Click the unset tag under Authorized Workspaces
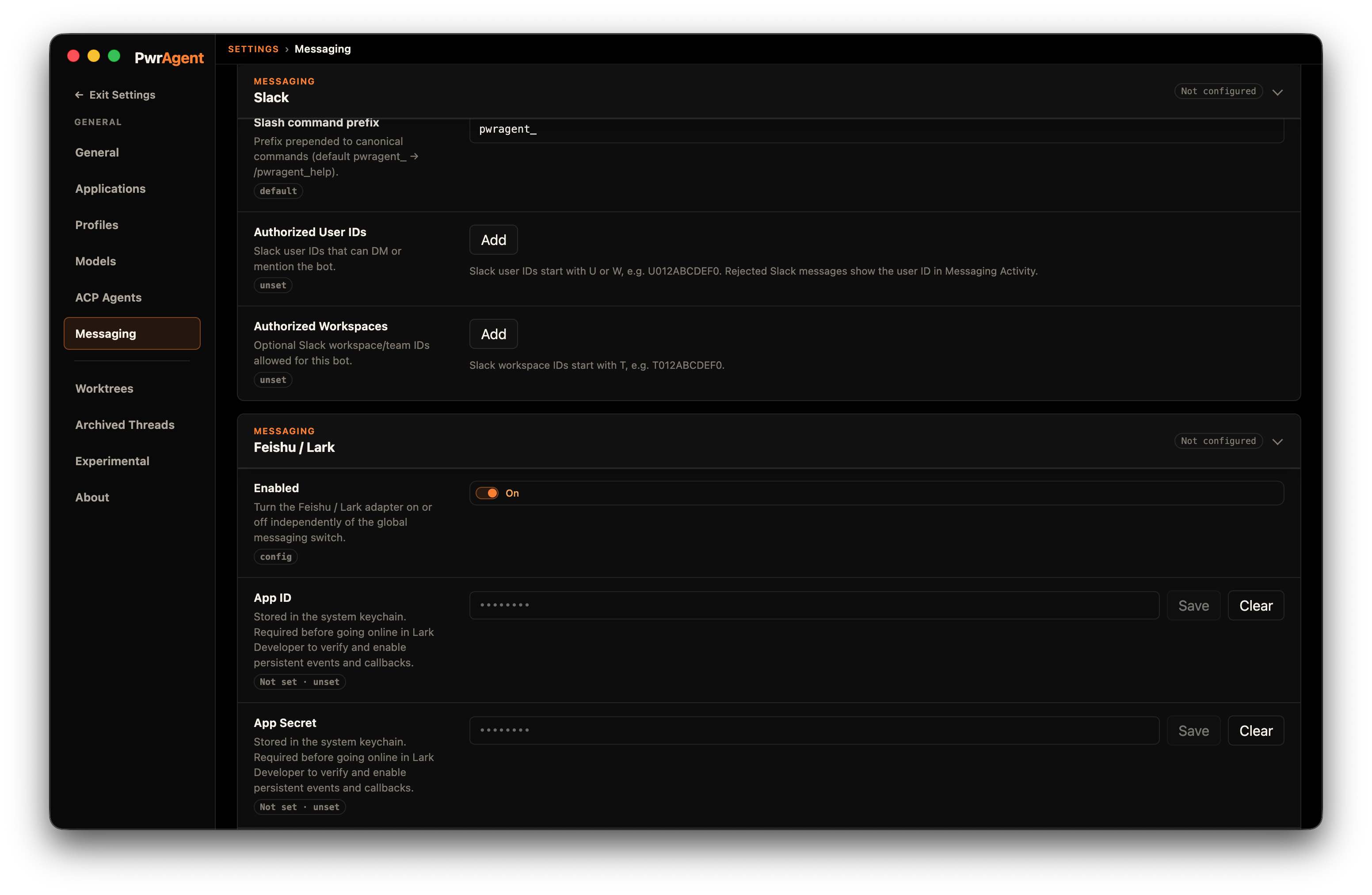Image resolution: width=1372 pixels, height=895 pixels. 273,379
